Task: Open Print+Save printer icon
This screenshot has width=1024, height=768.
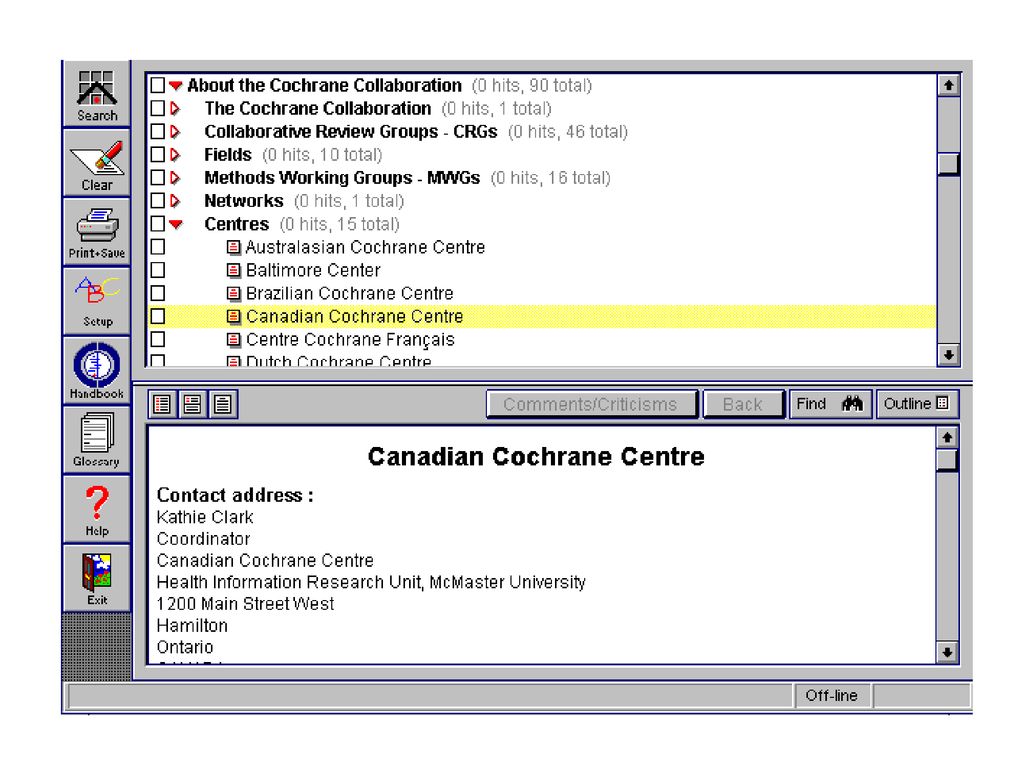Action: point(97,232)
